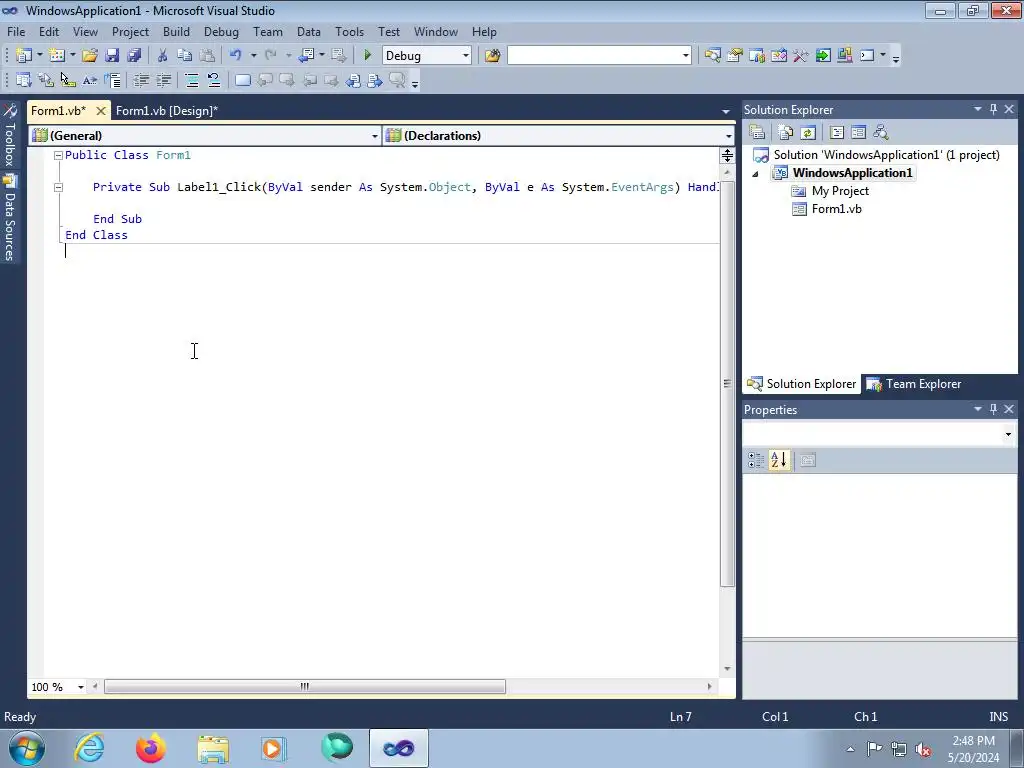1024x768 pixels.
Task: Click the Cut scissors icon
Action: (x=163, y=56)
